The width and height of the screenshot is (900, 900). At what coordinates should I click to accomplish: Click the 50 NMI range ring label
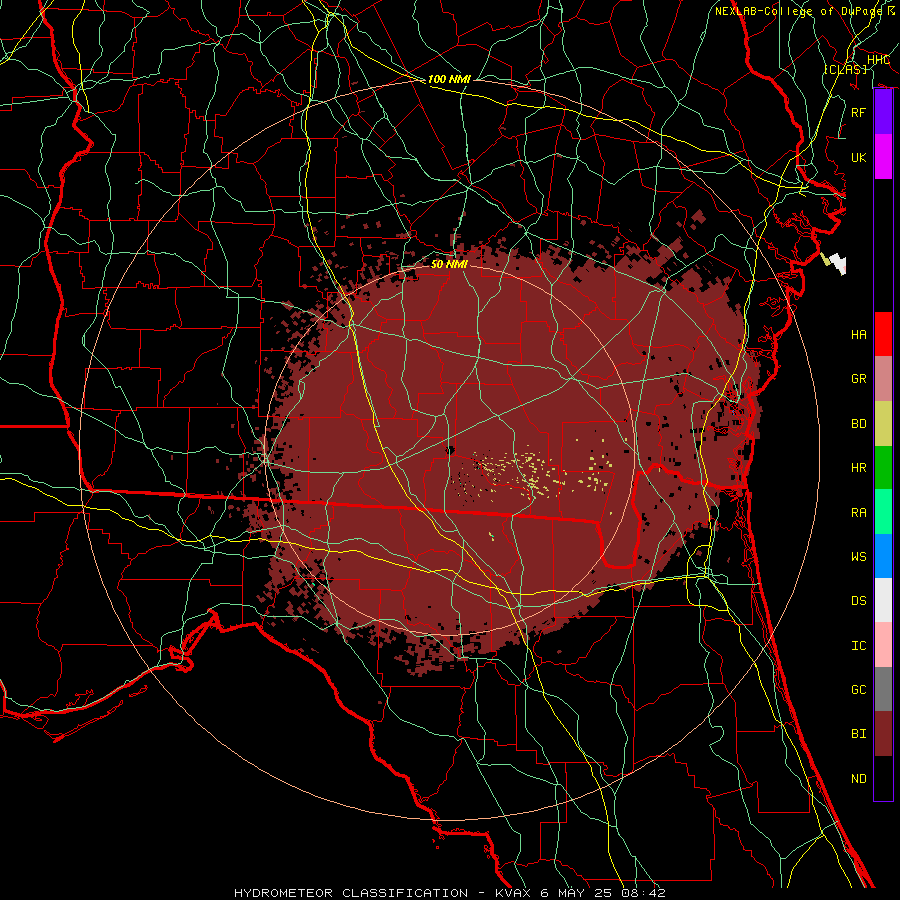pyautogui.click(x=449, y=264)
